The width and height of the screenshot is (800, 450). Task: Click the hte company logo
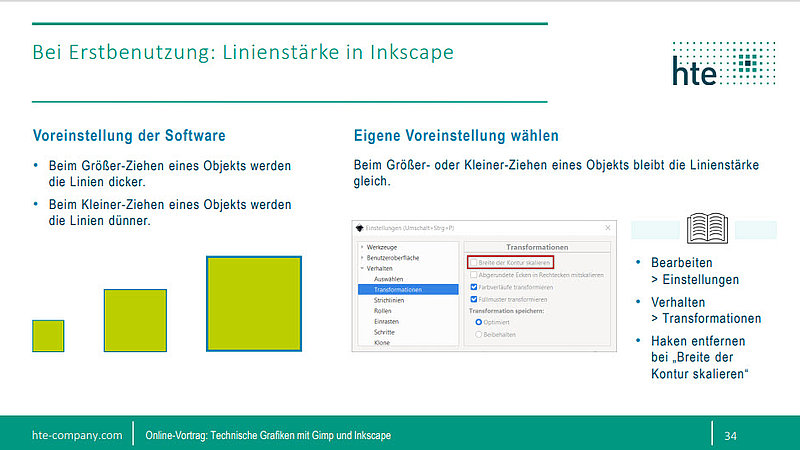click(724, 64)
